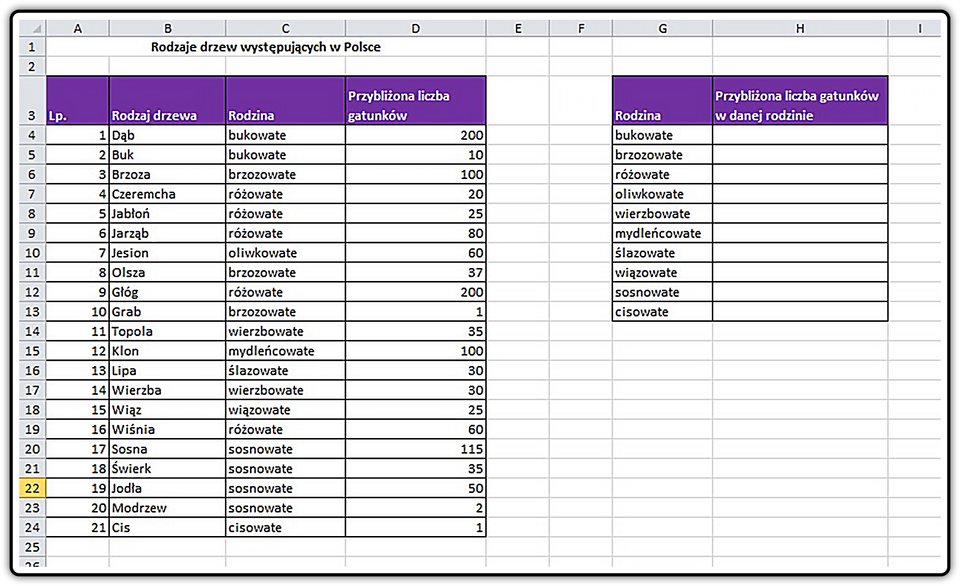This screenshot has height=586, width=960.
Task: Select column E header
Action: point(518,28)
